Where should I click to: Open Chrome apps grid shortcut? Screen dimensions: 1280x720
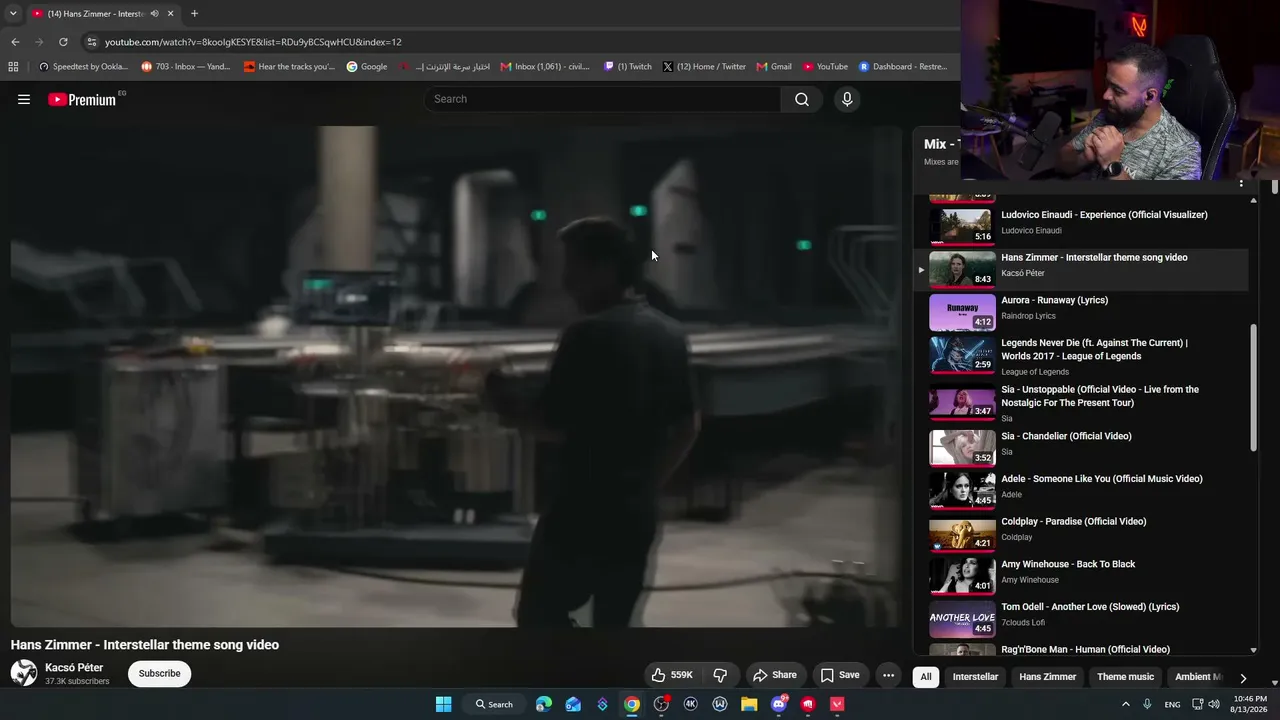13,67
